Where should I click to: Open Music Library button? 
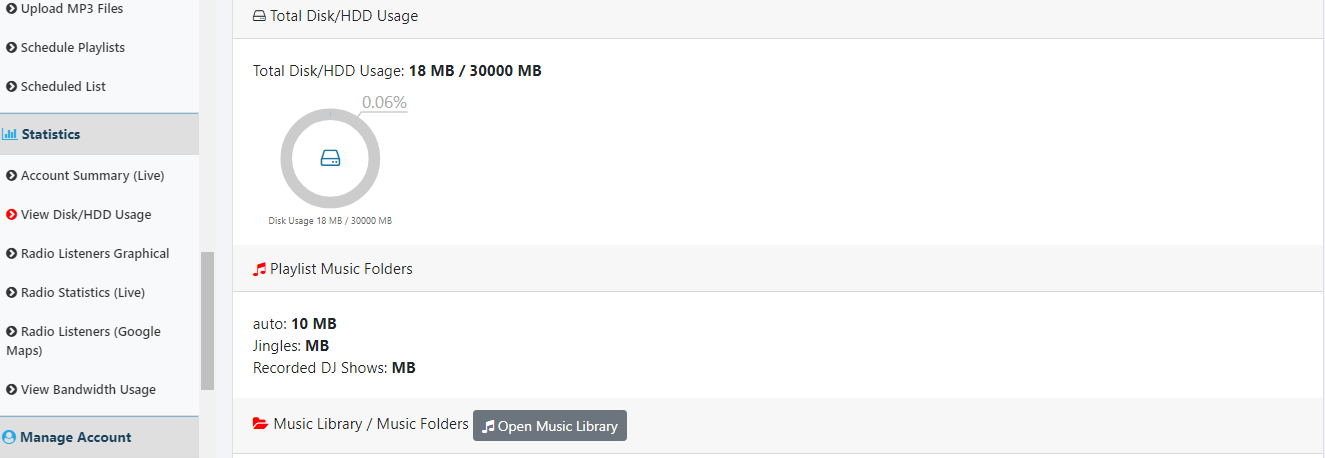(x=550, y=426)
